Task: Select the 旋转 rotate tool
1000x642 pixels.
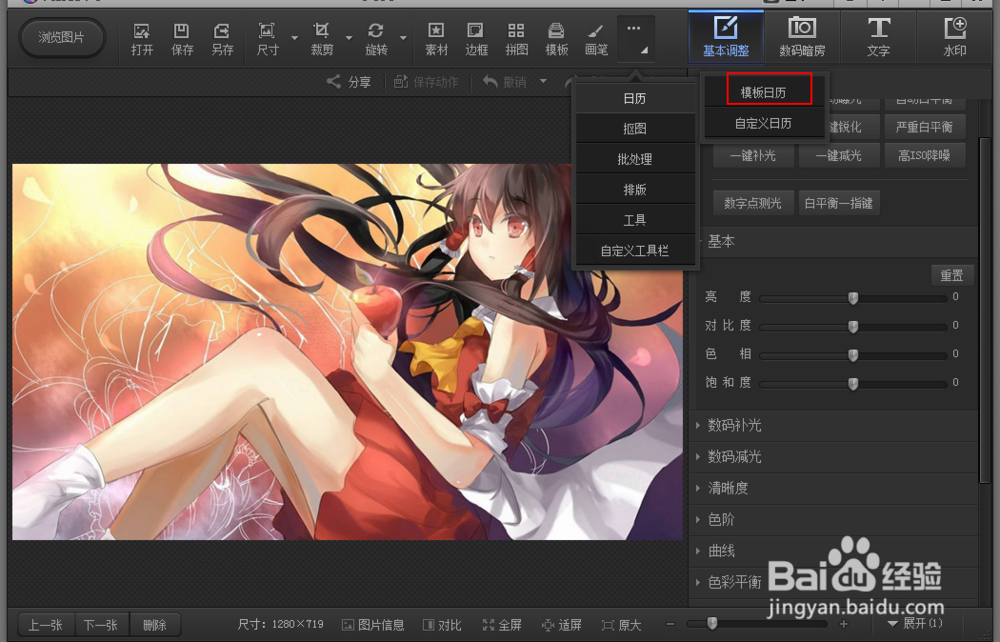Action: pos(376,39)
